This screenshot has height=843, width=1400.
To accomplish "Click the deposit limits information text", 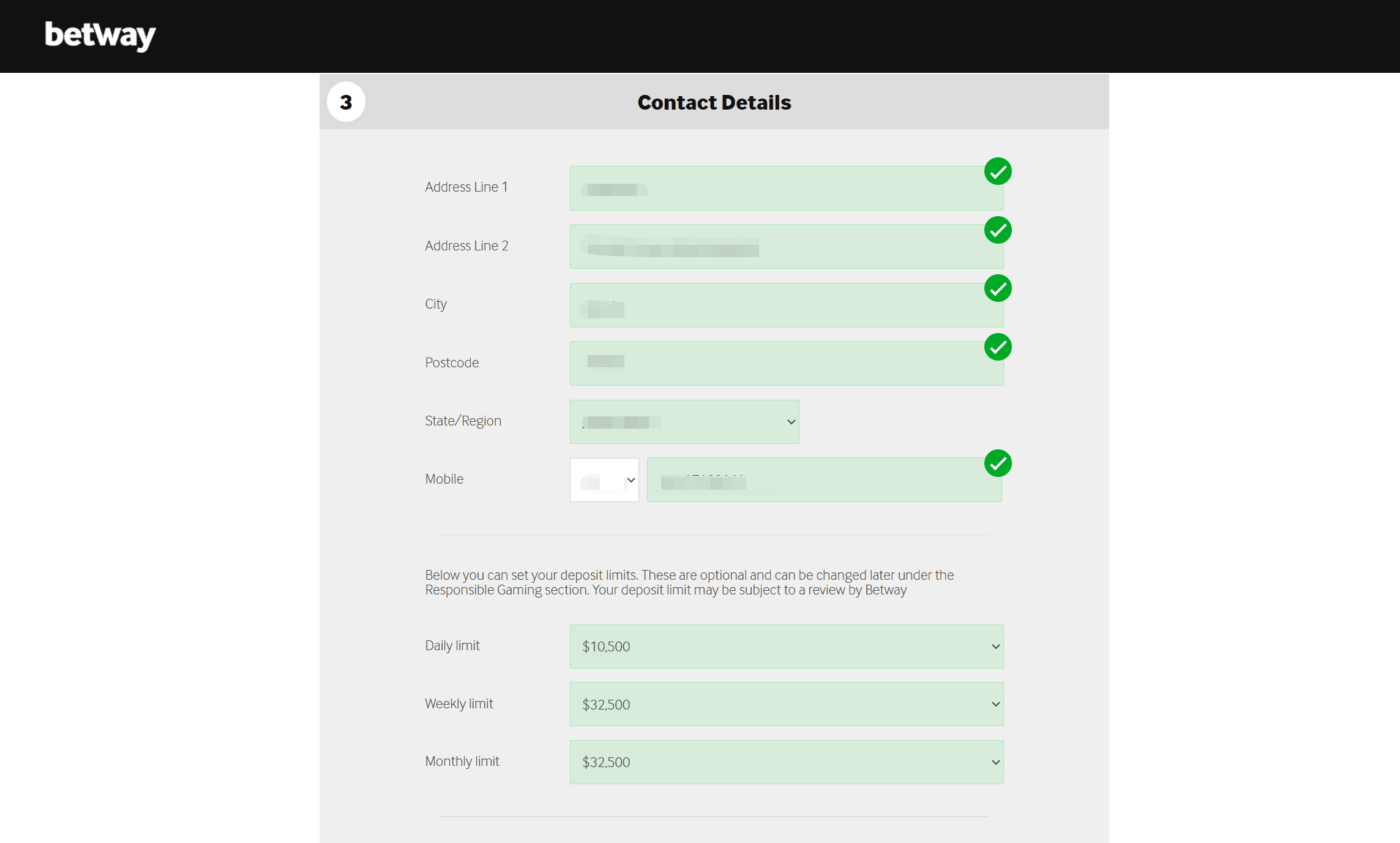I will tap(689, 583).
